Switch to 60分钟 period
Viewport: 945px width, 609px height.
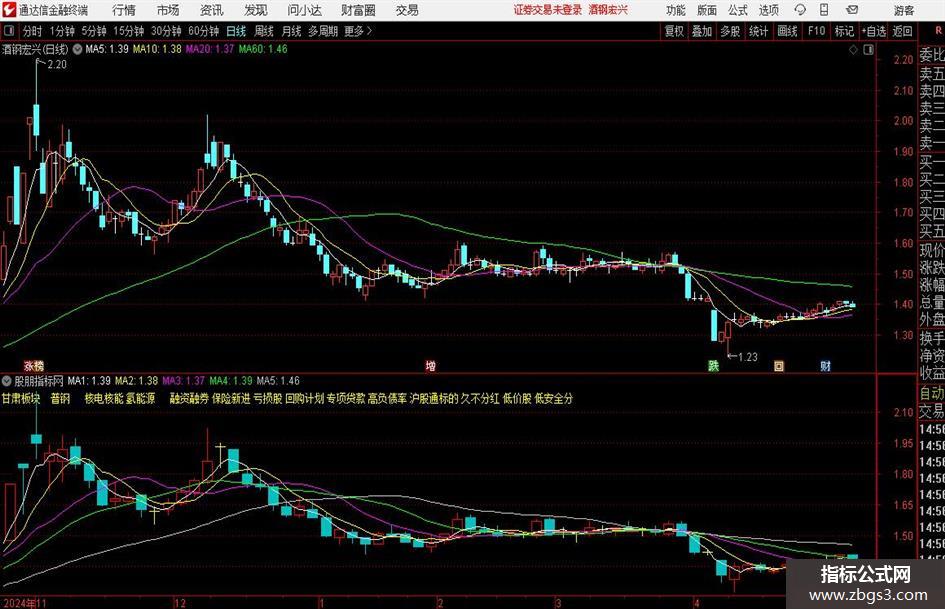coord(204,31)
